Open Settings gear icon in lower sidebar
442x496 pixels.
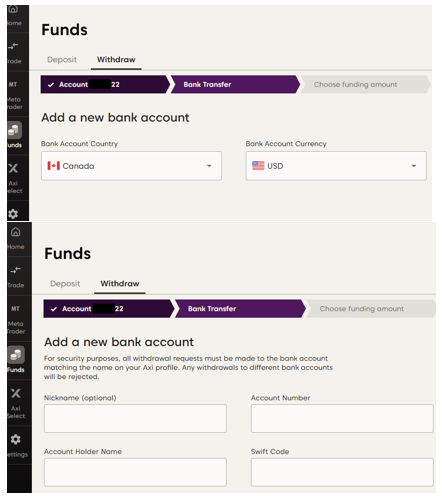(15, 439)
